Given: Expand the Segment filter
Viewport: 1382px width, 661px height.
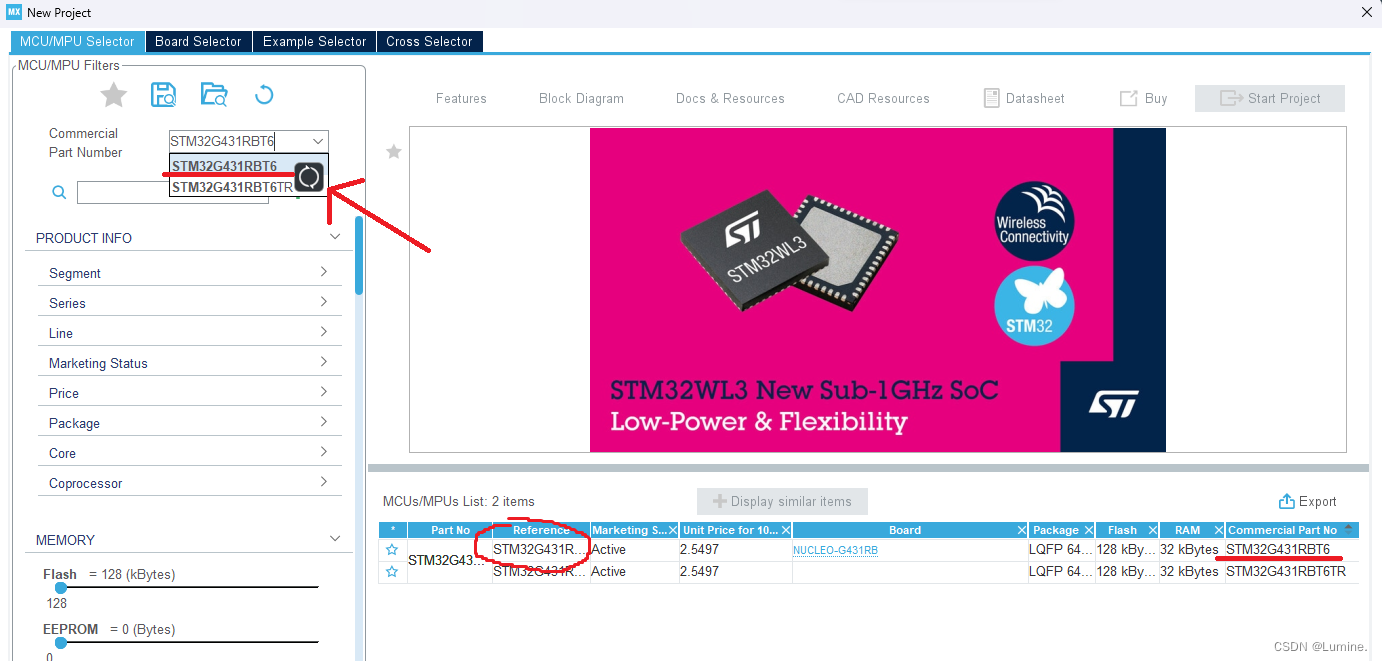Looking at the screenshot, I should pyautogui.click(x=324, y=272).
